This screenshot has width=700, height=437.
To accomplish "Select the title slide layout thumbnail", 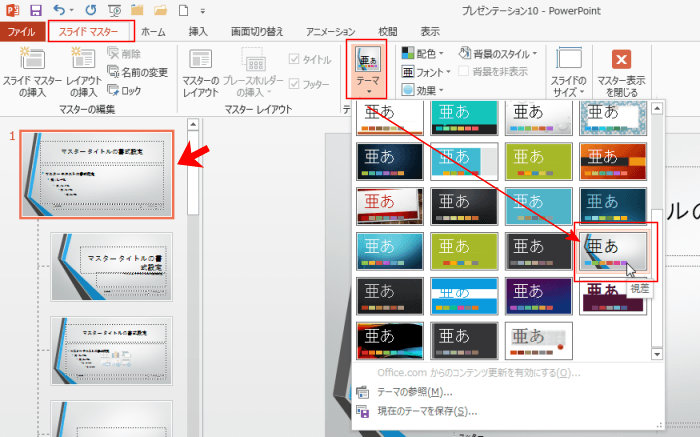I will (x=111, y=266).
